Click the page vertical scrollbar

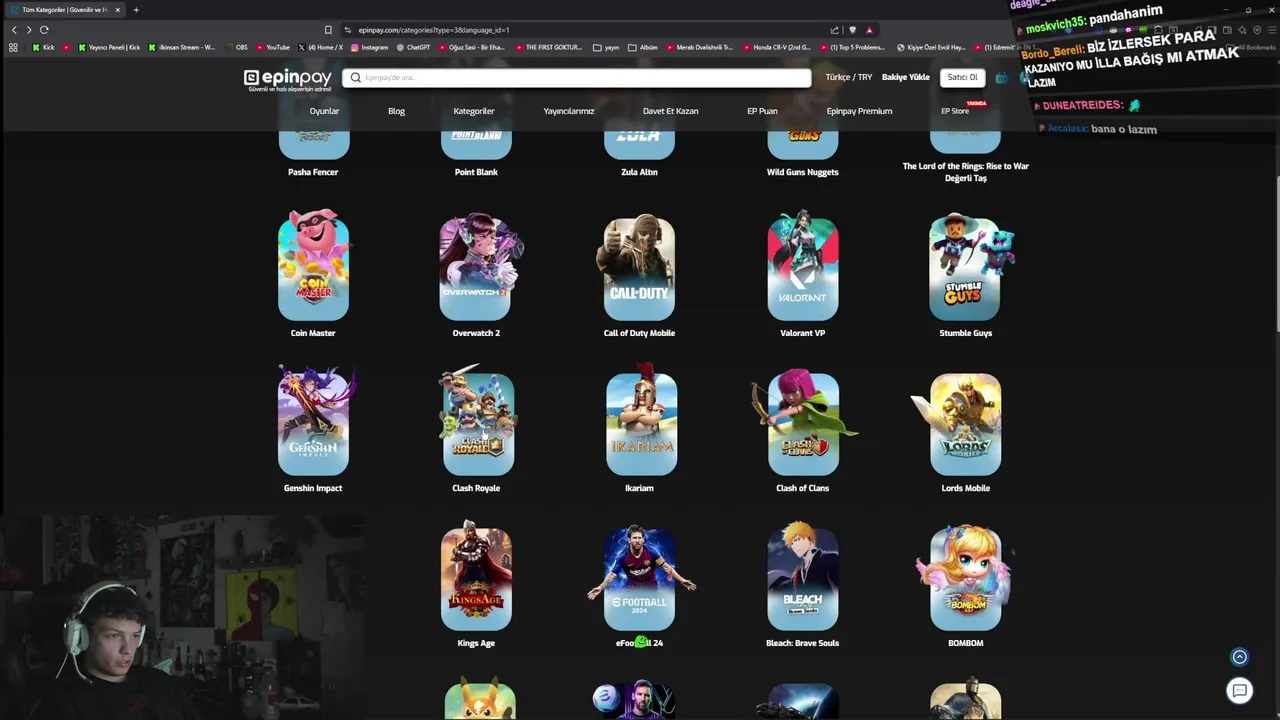(1276, 255)
